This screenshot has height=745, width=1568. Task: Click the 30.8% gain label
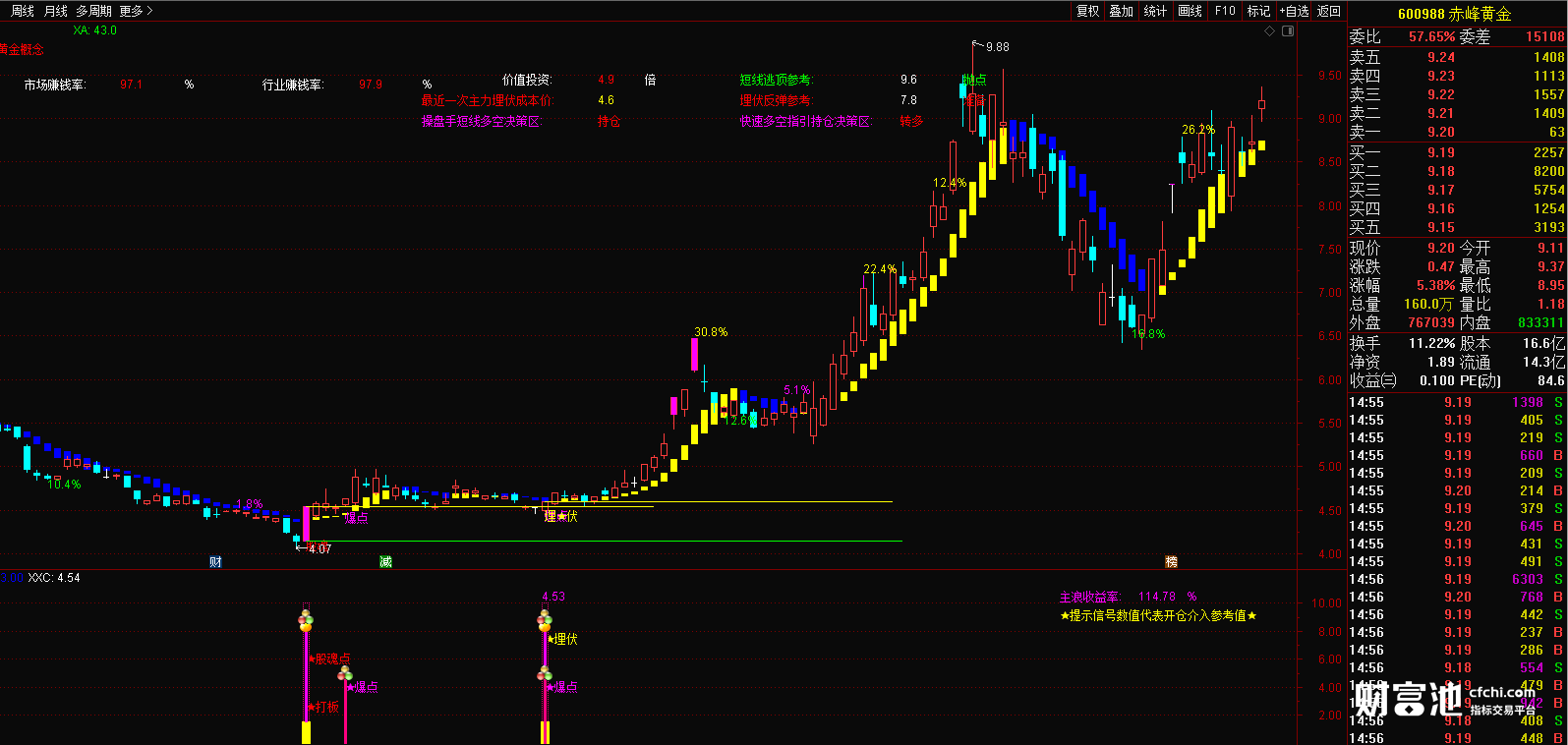(x=711, y=332)
